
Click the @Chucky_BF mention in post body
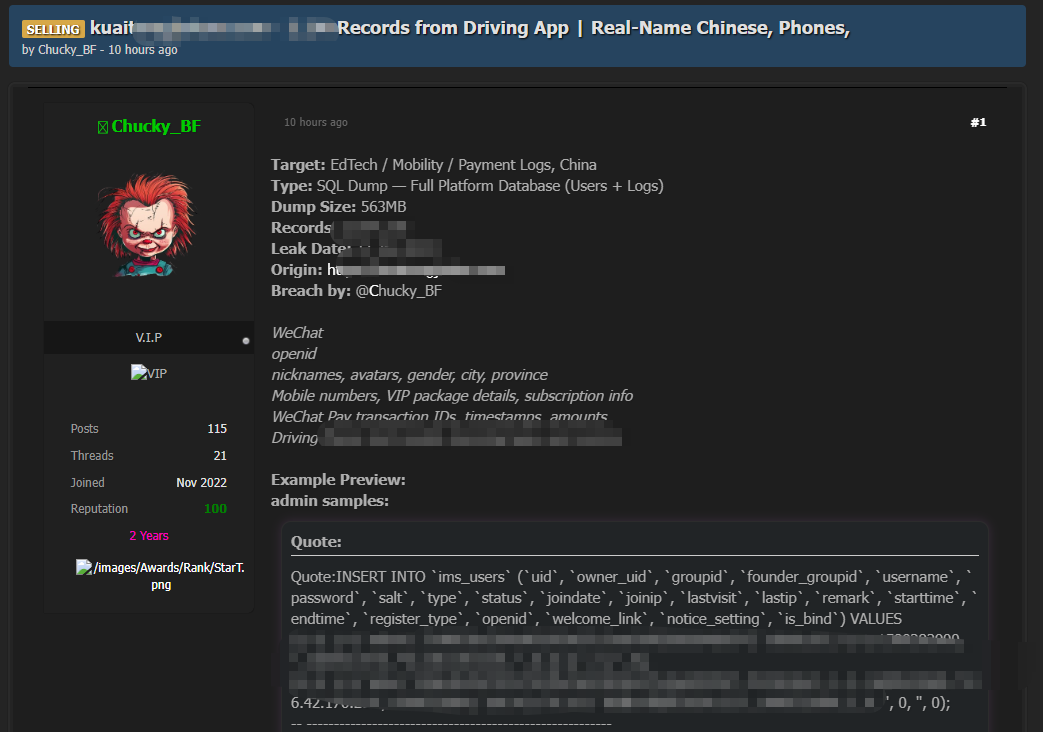click(398, 291)
